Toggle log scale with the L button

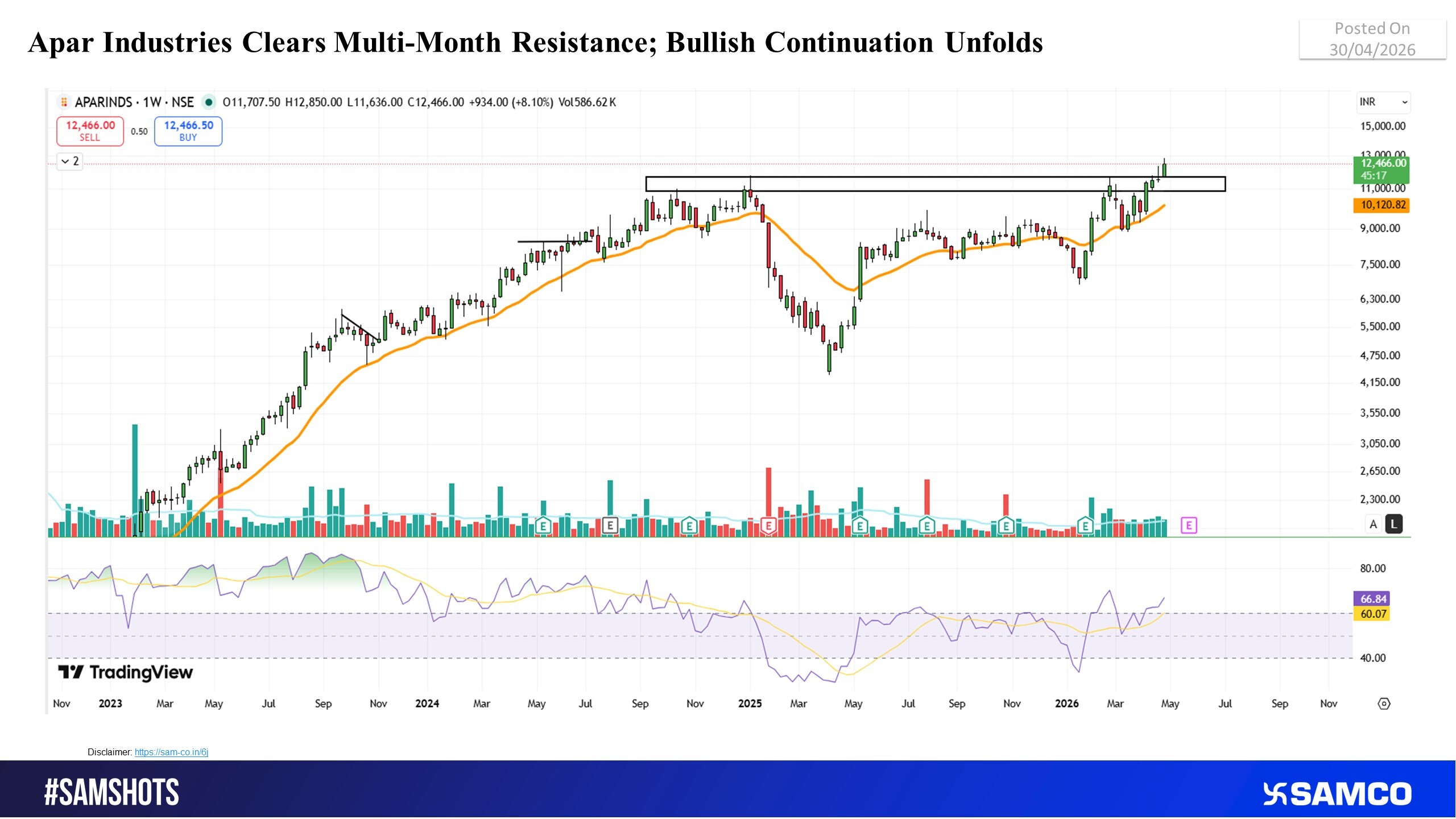pos(1394,524)
